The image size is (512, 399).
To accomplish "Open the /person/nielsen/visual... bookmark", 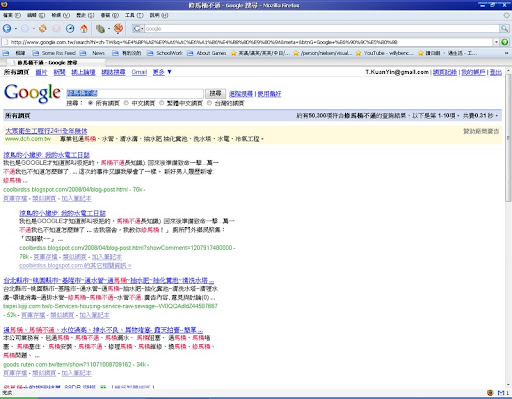I will coord(322,53).
